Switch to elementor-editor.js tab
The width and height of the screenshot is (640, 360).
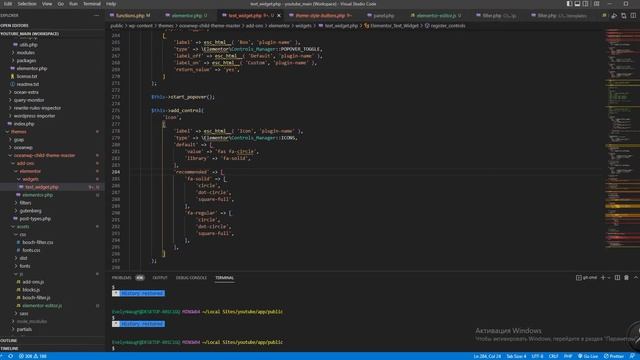[436, 16]
